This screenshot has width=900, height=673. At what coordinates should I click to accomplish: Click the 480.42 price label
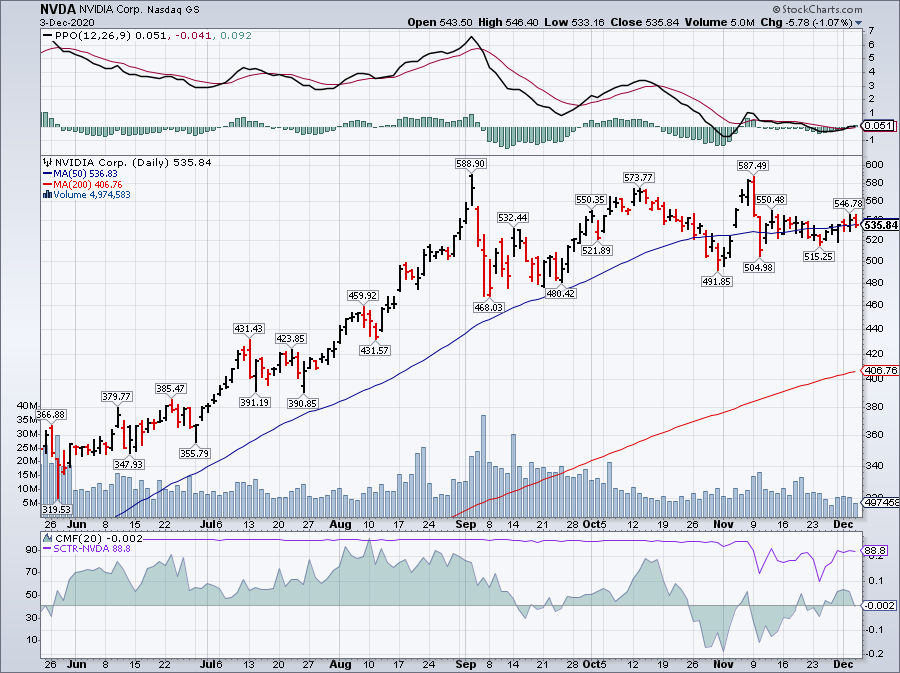[560, 293]
